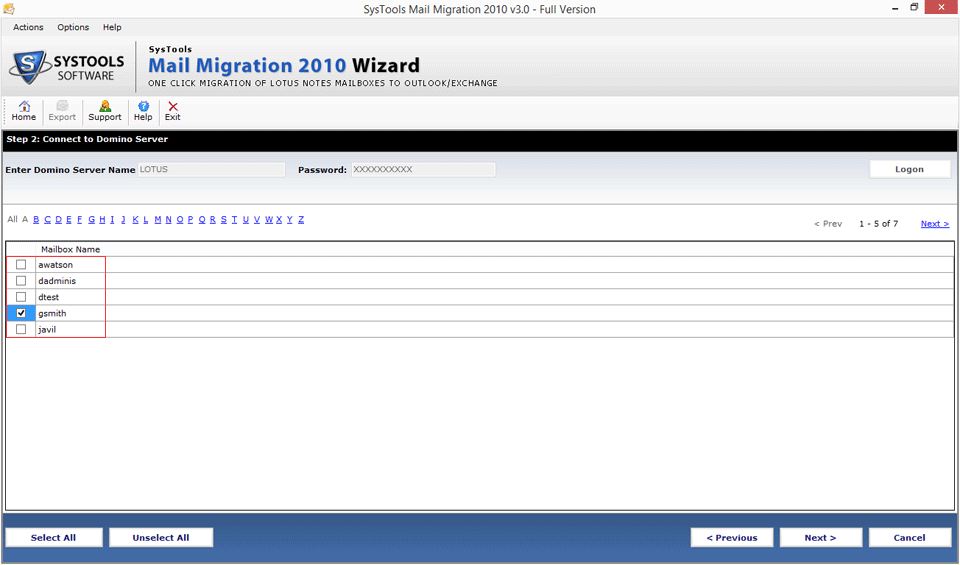Click the Domino Server Name field
The width and height of the screenshot is (960, 565).
212,170
